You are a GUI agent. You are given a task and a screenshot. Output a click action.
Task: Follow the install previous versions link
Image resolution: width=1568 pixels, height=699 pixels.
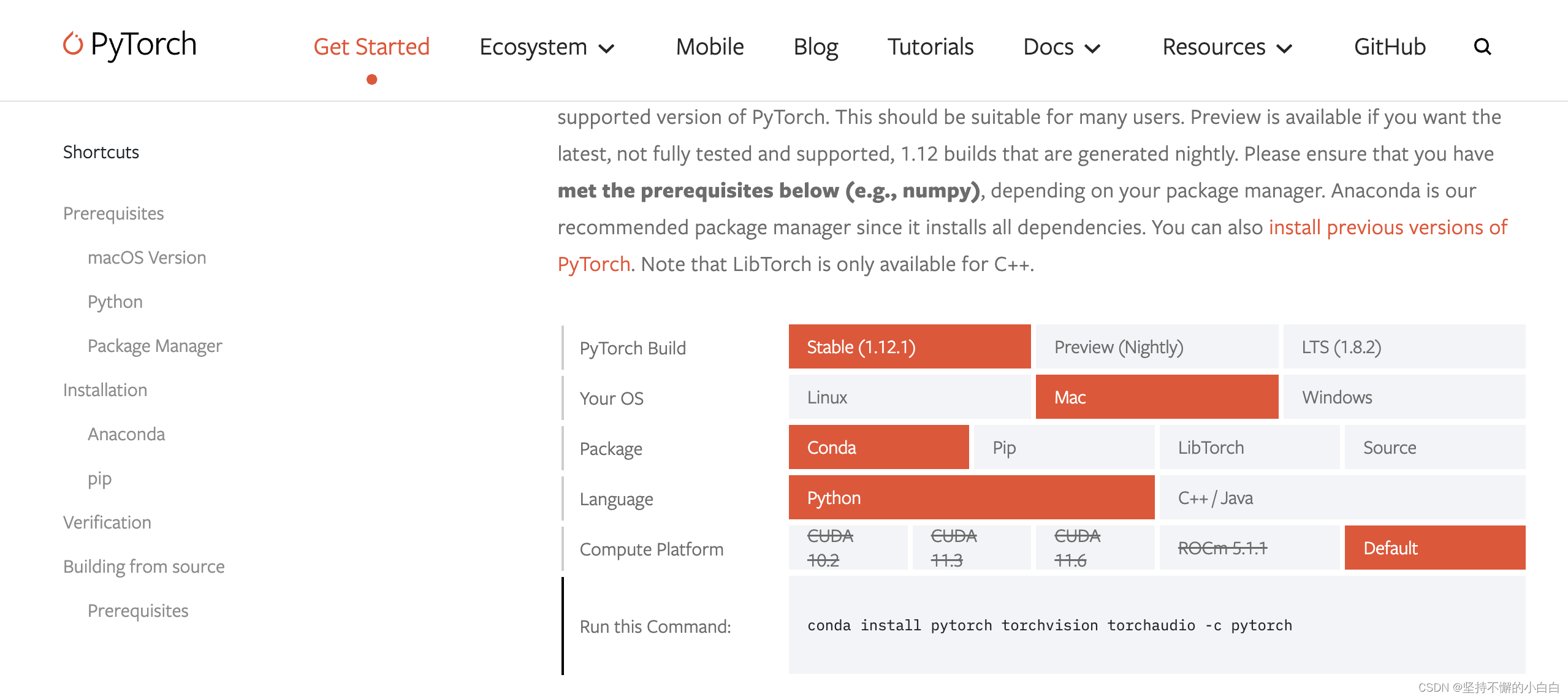point(1388,227)
